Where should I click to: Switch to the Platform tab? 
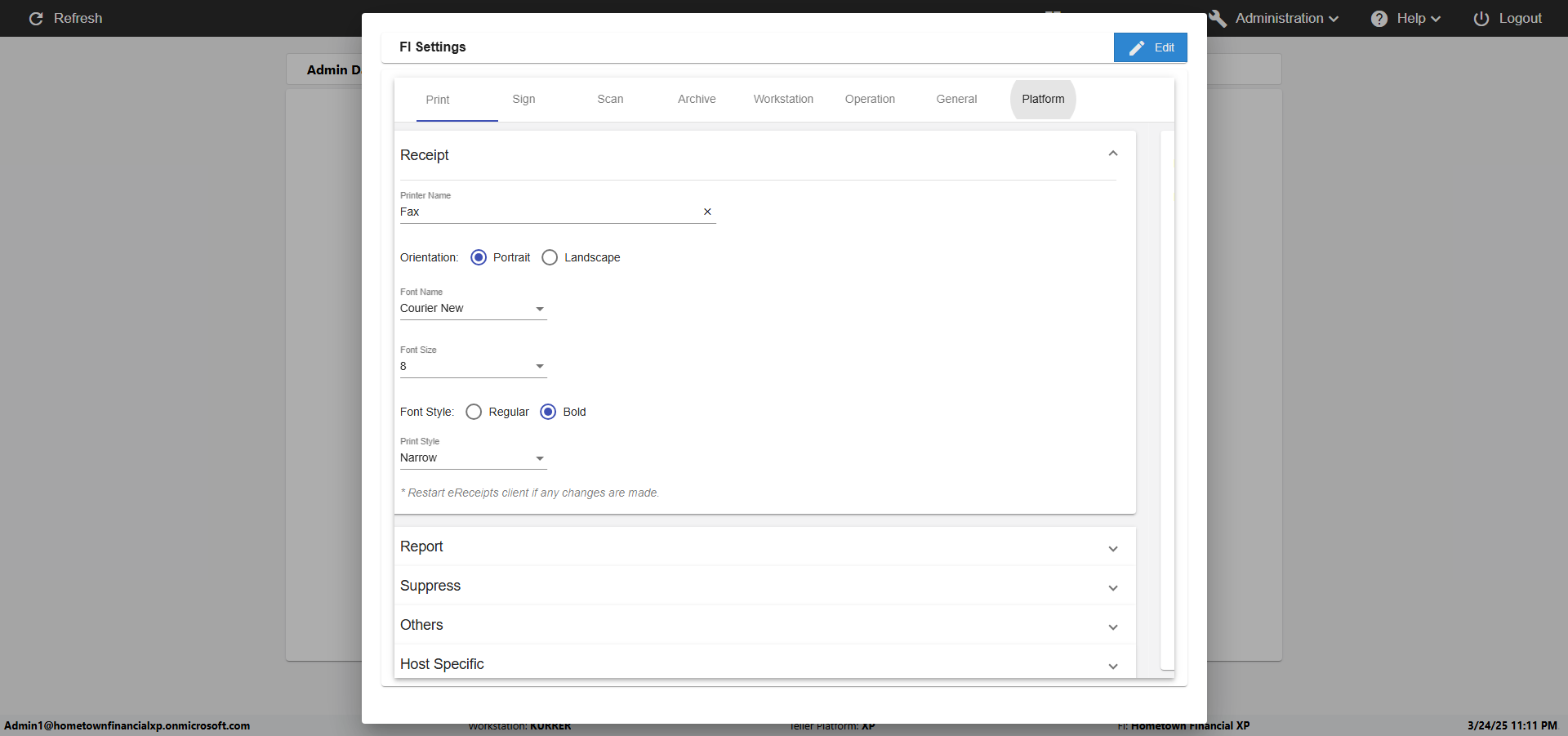point(1043,99)
